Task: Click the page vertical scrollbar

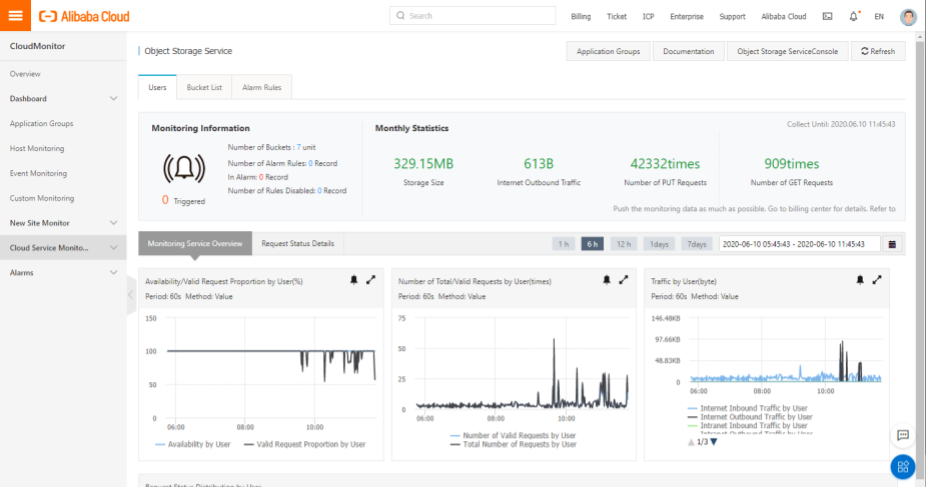Action: tap(920, 258)
